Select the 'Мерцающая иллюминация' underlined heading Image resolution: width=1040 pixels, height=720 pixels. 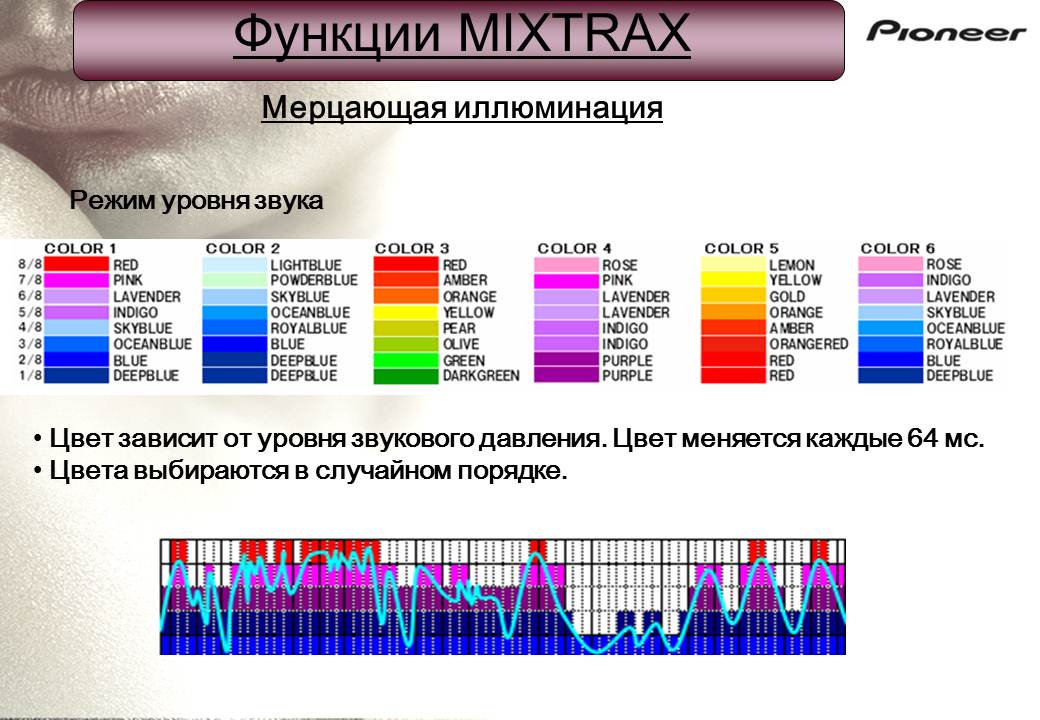pos(462,107)
